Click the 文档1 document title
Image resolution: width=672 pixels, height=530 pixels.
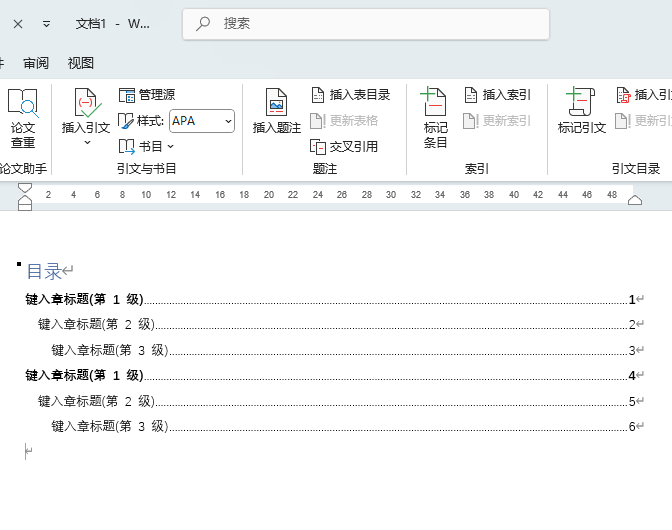coord(90,24)
